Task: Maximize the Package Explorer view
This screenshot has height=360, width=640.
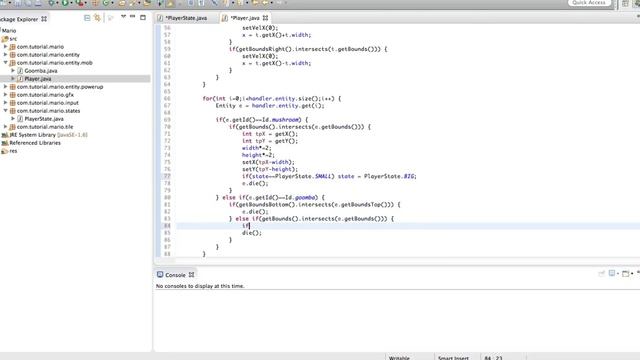Action: click(x=143, y=18)
